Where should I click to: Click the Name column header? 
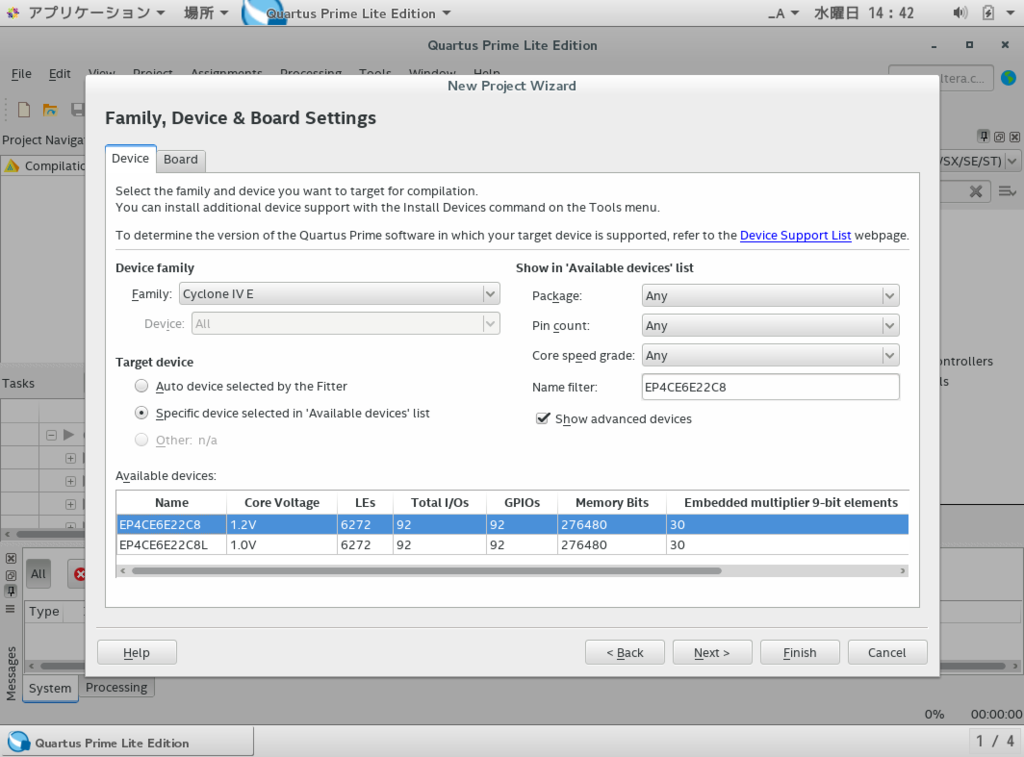click(x=172, y=502)
